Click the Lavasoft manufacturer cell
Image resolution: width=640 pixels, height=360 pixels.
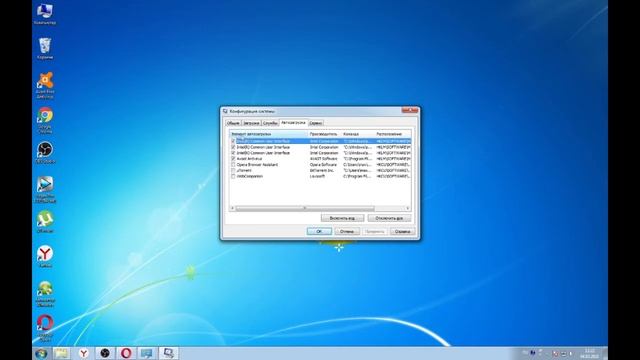pos(318,176)
